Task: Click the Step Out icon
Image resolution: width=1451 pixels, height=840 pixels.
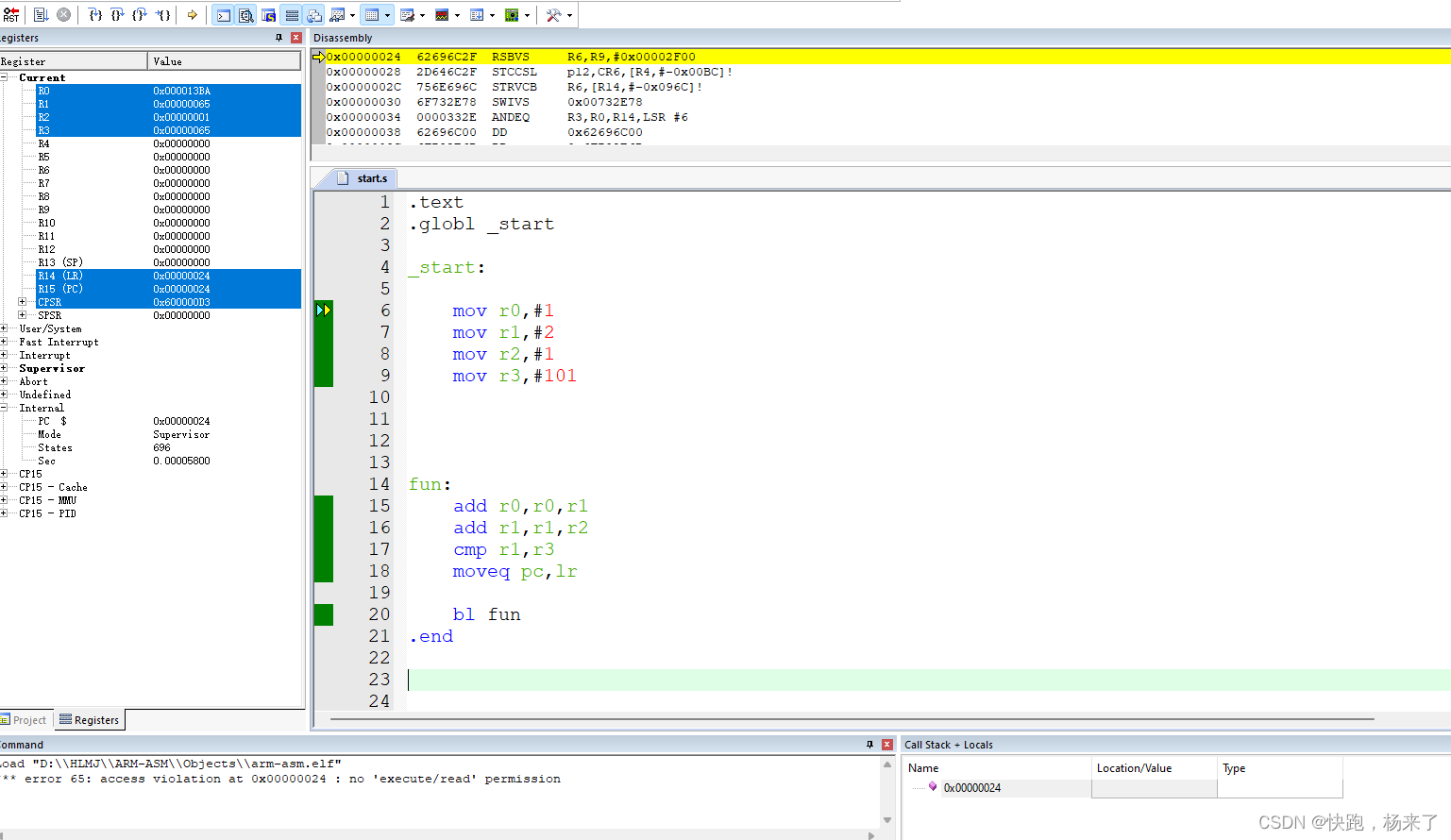Action: pos(141,15)
